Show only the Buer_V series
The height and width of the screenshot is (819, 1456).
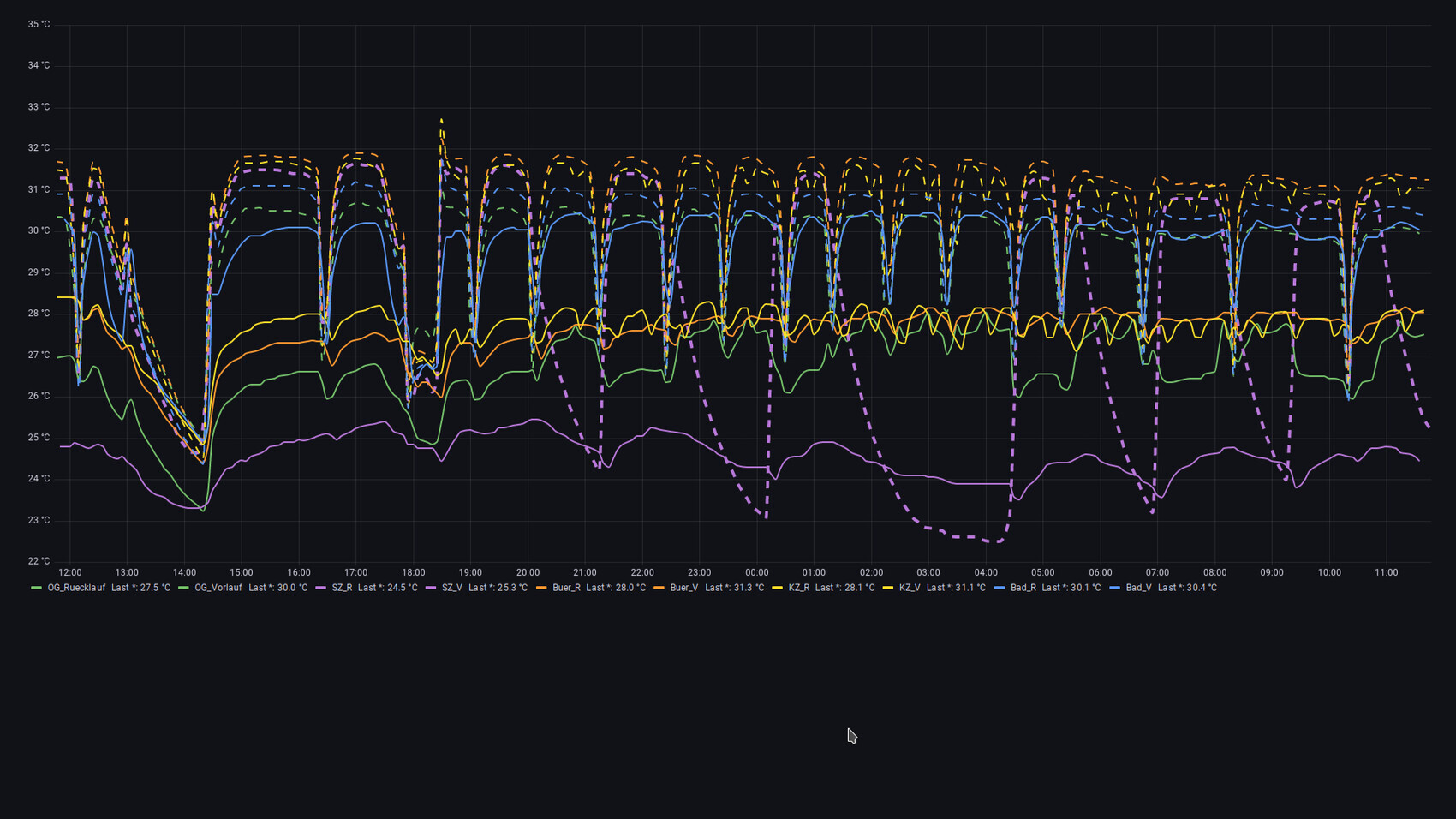click(683, 588)
